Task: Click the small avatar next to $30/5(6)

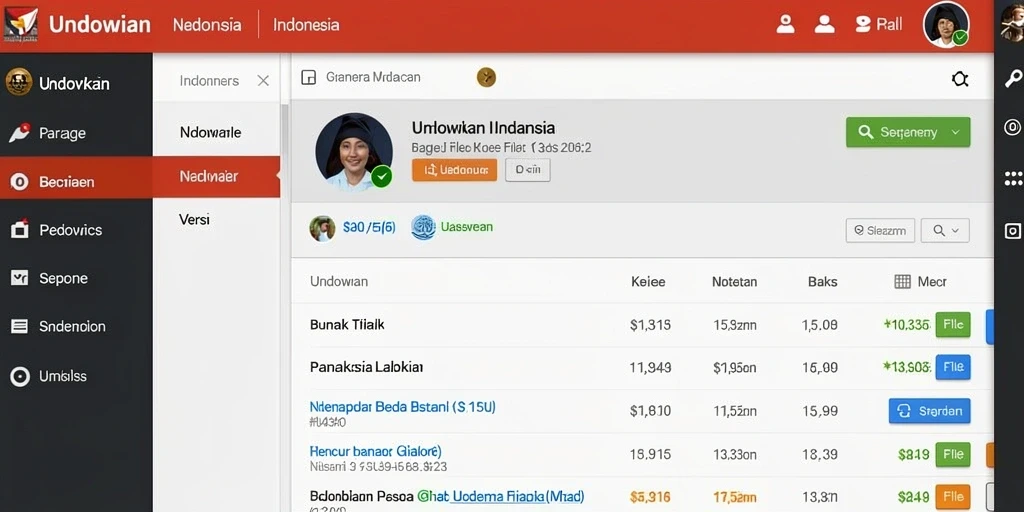Action: 323,229
